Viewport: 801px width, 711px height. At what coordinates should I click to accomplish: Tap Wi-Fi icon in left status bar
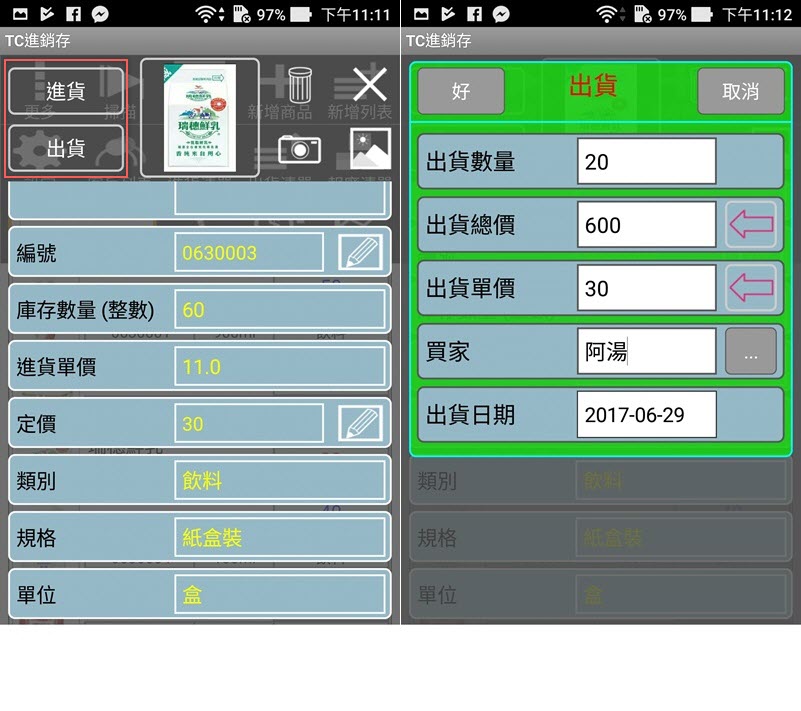[x=205, y=14]
